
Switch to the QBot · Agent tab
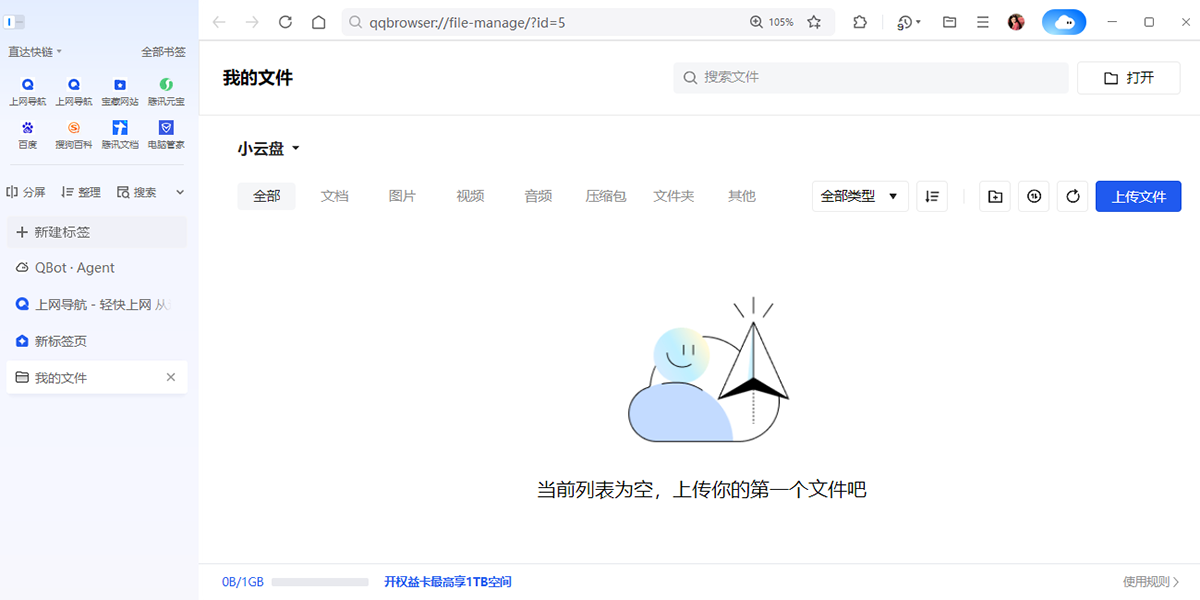(96, 268)
